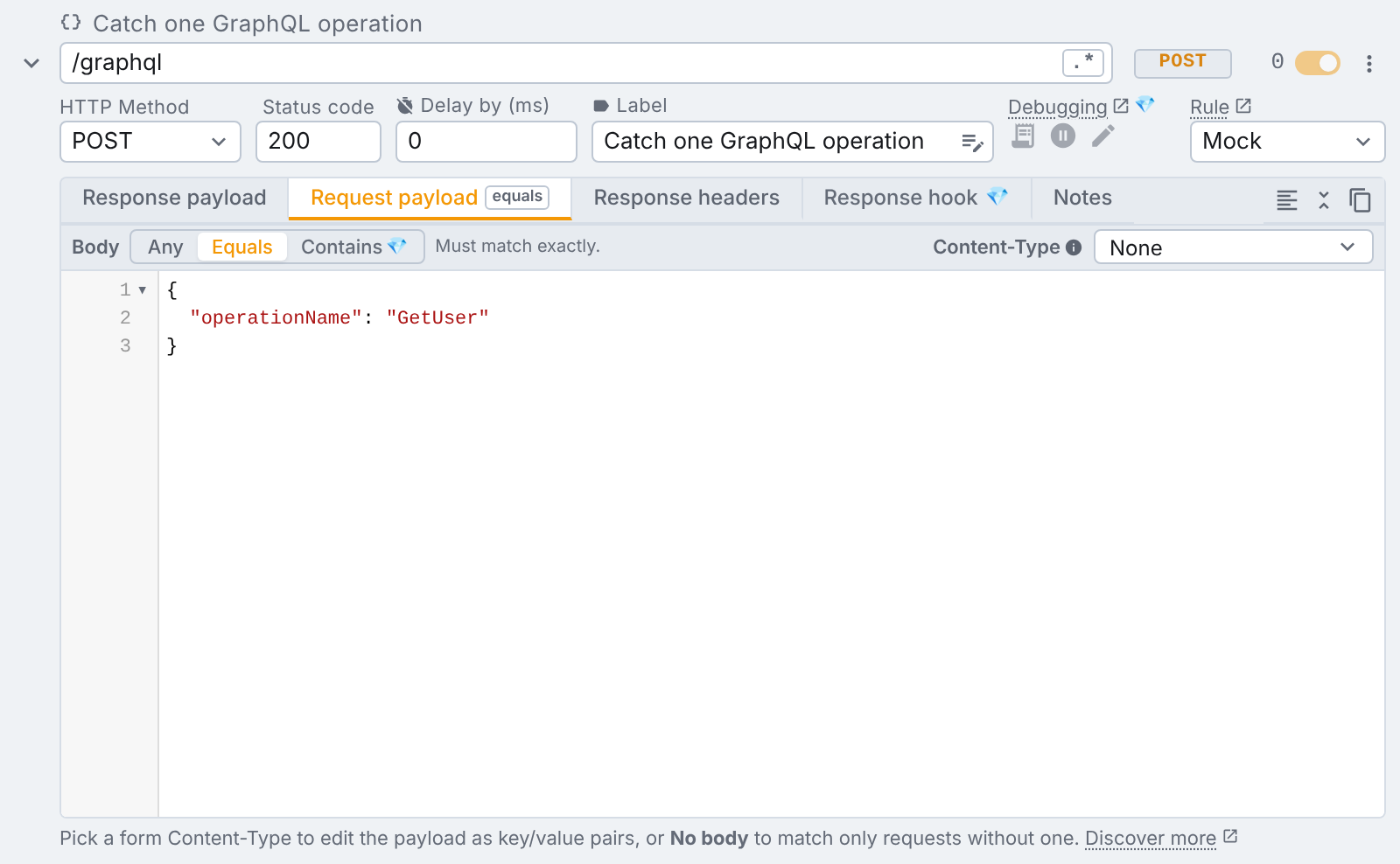Disable the rule with the orange switch
This screenshot has width=1400, height=864.
1318,63
